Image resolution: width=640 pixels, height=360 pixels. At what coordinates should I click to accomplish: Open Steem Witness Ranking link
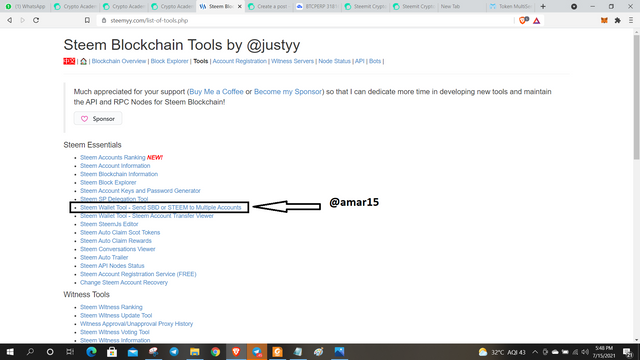111,307
